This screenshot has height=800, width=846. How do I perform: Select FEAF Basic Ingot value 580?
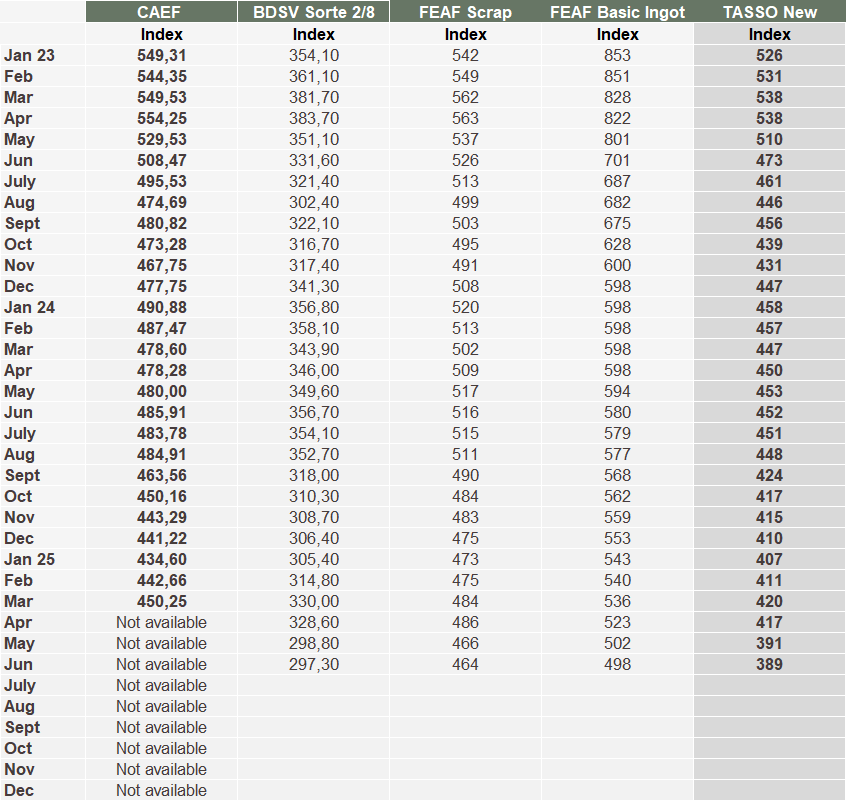pyautogui.click(x=617, y=413)
